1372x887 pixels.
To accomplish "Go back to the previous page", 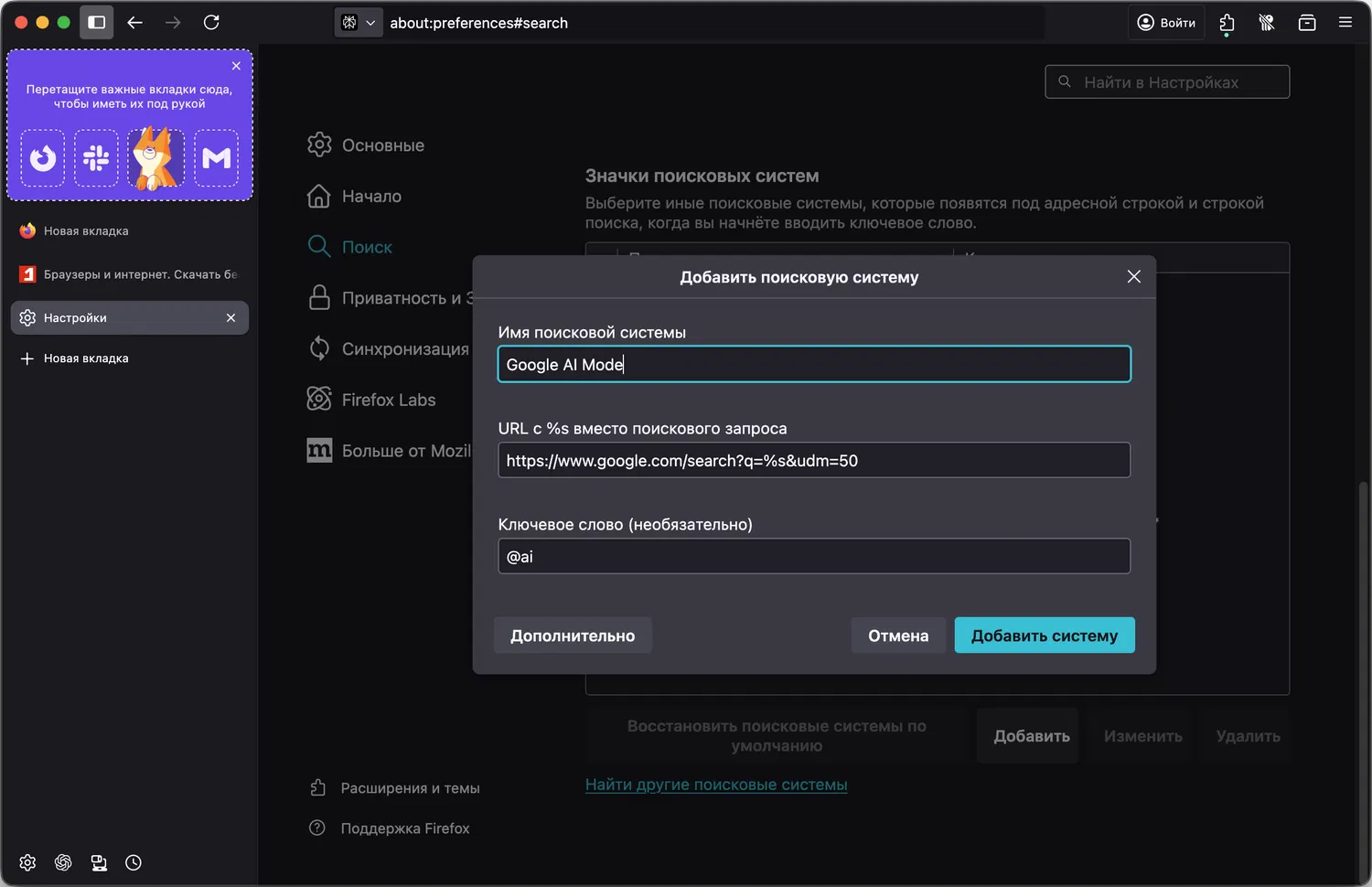I will click(x=135, y=23).
